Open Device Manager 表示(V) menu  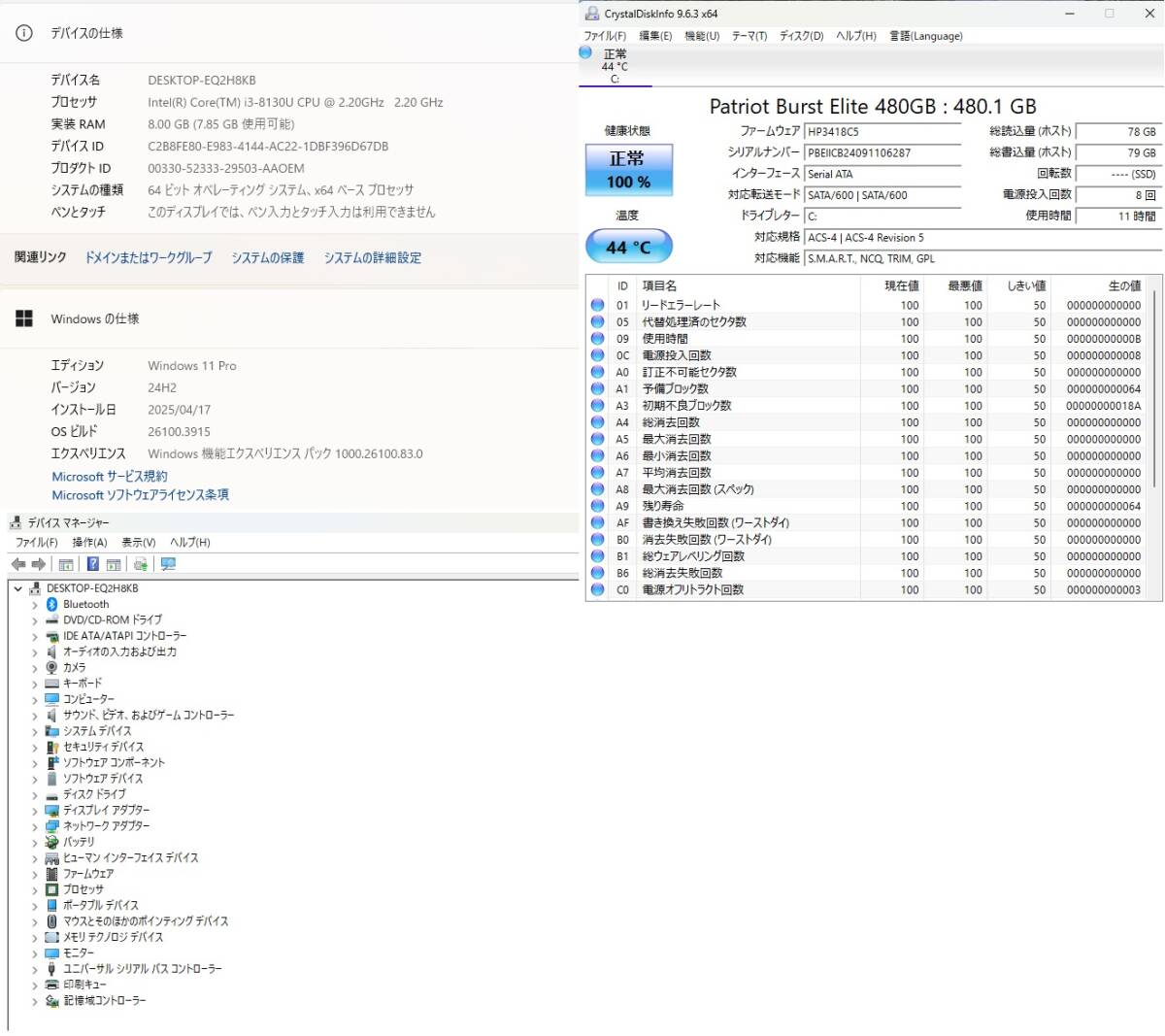(x=138, y=543)
